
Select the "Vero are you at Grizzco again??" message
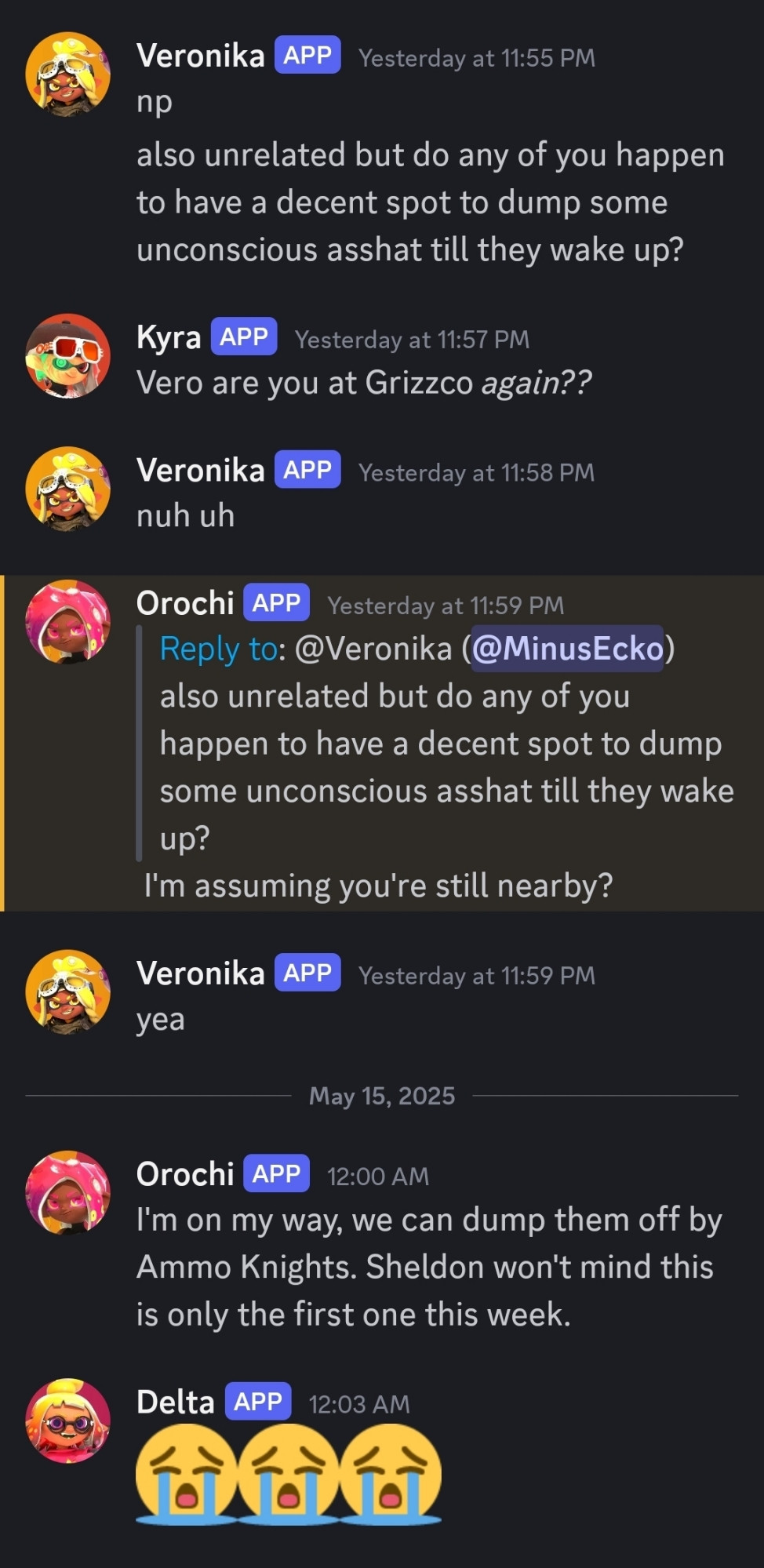[x=364, y=384]
